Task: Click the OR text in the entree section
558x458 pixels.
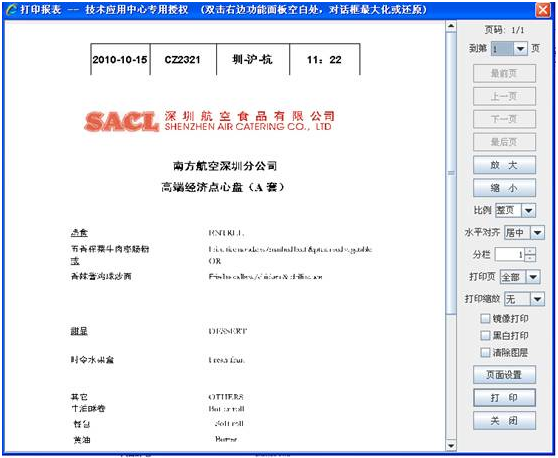Action: point(215,261)
